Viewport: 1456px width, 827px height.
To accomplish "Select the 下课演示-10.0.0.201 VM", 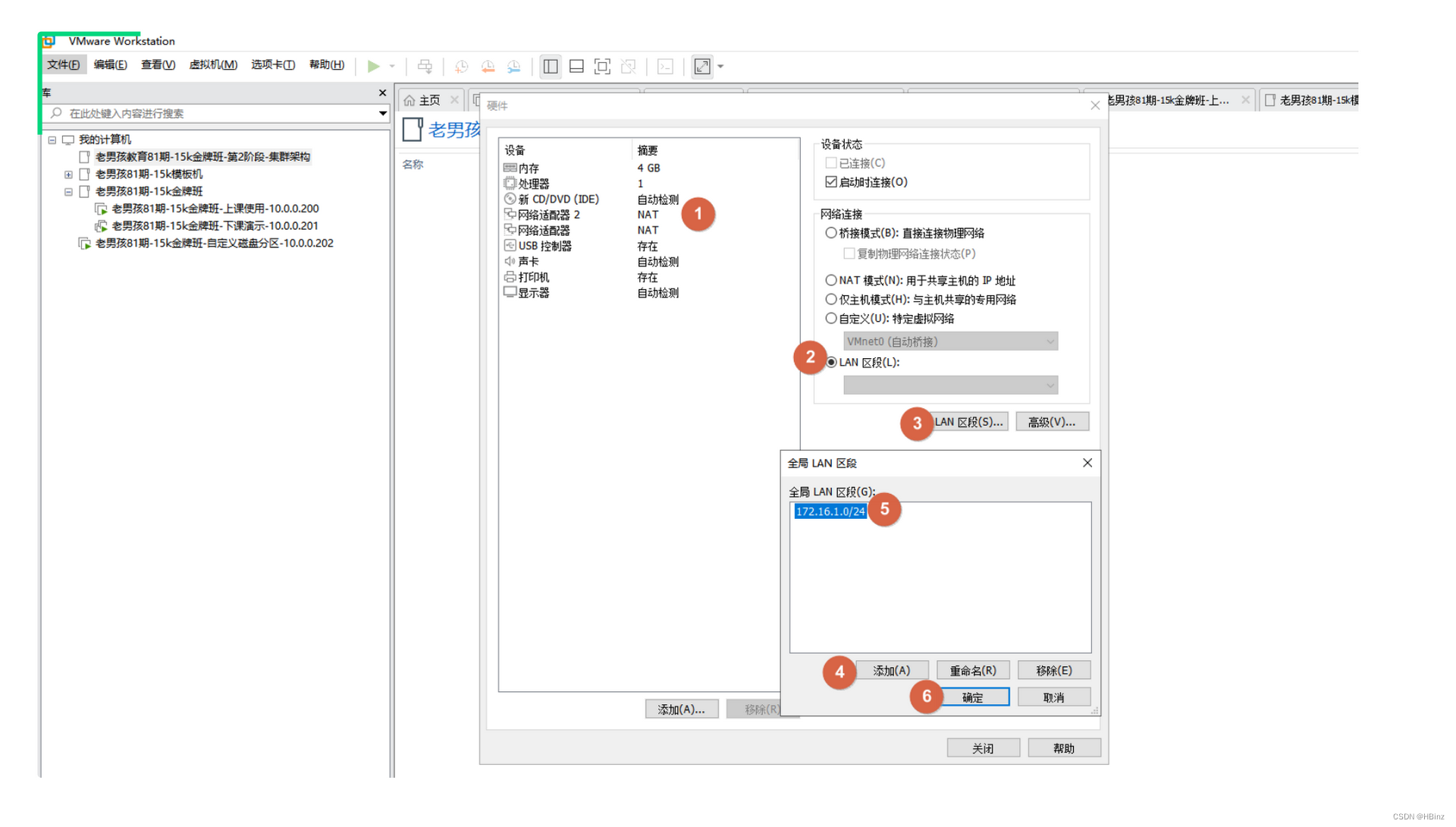I will [x=215, y=226].
